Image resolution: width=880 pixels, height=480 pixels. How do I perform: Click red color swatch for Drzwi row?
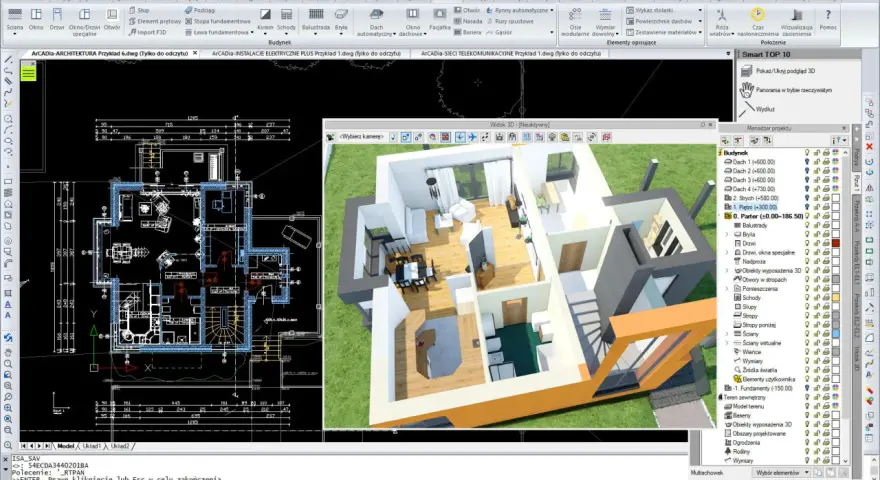pyautogui.click(x=836, y=244)
